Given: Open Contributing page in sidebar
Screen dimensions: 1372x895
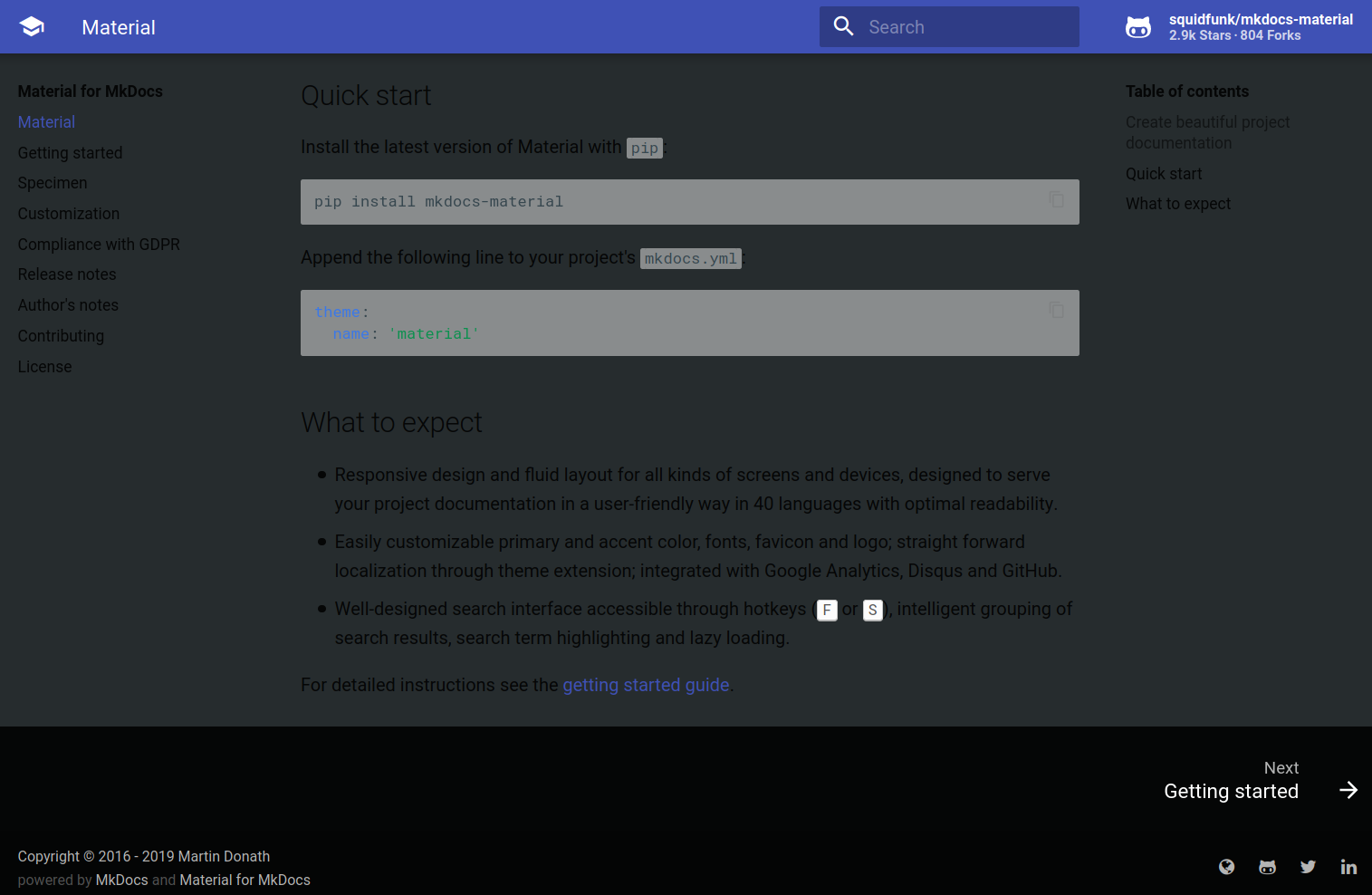Looking at the screenshot, I should (x=61, y=336).
